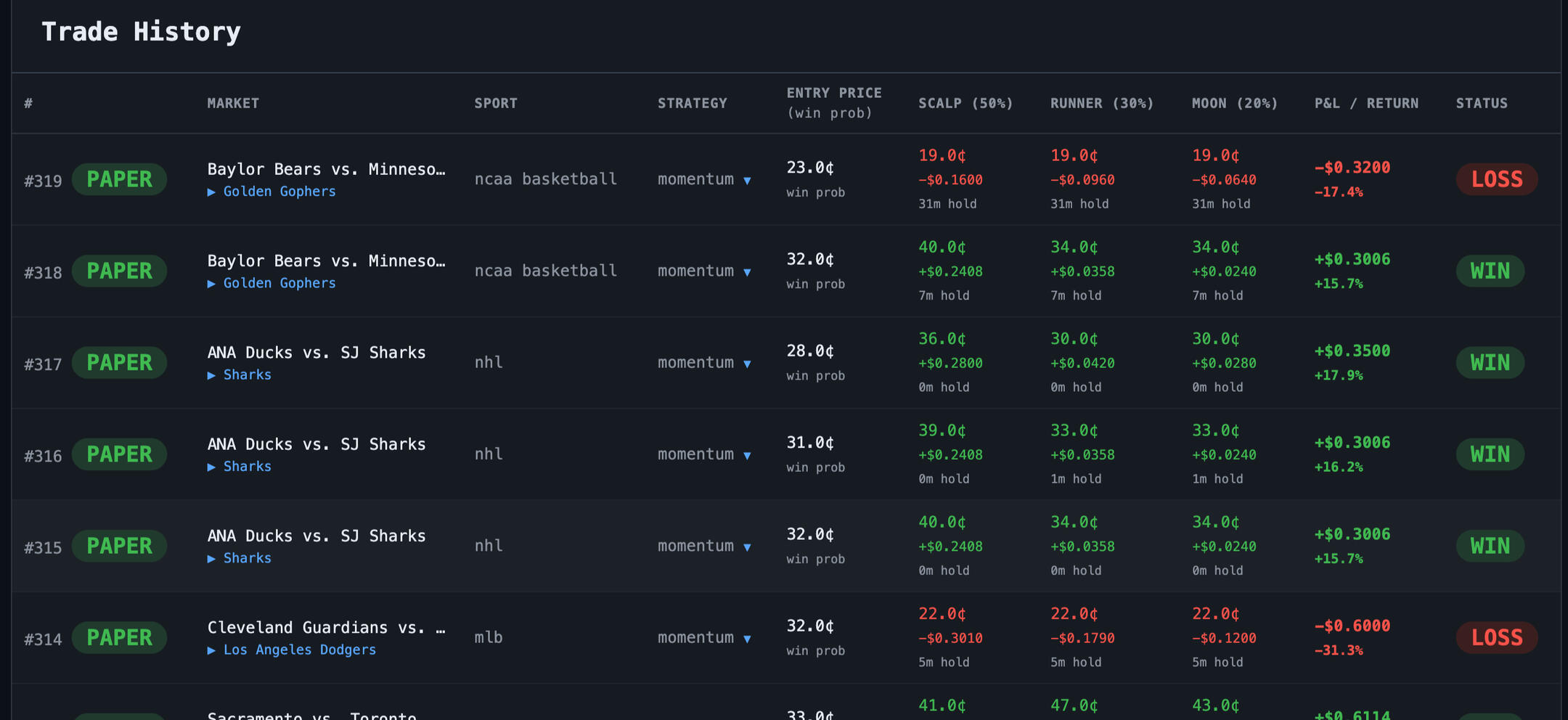The width and height of the screenshot is (1568, 720).
Task: Click the PAPER badge on trade #314
Action: click(119, 638)
